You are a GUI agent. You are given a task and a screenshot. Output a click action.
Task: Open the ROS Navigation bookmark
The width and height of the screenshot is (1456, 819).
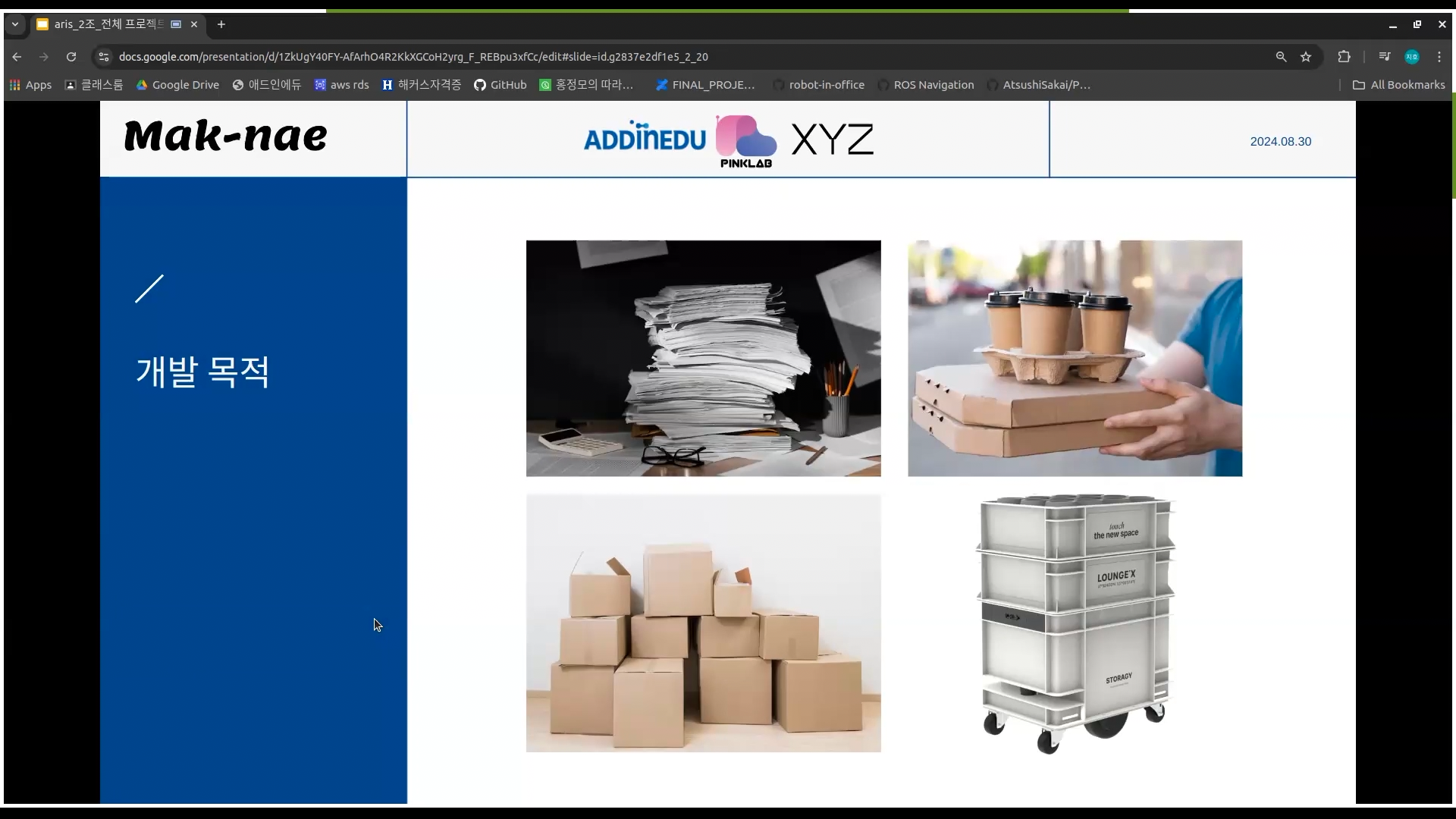coord(925,85)
